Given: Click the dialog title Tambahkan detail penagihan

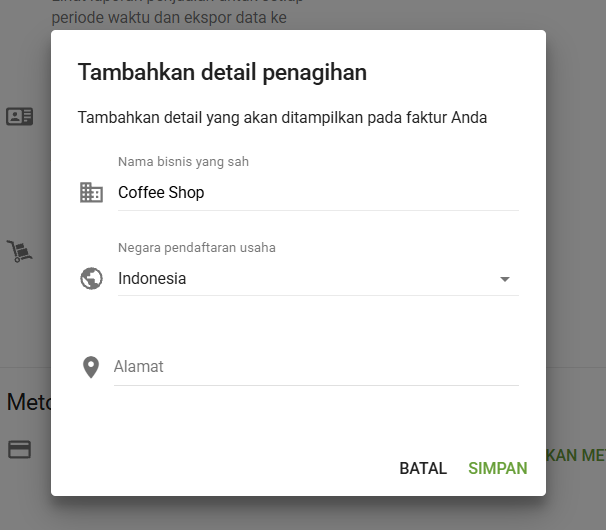Looking at the screenshot, I should (x=222, y=72).
